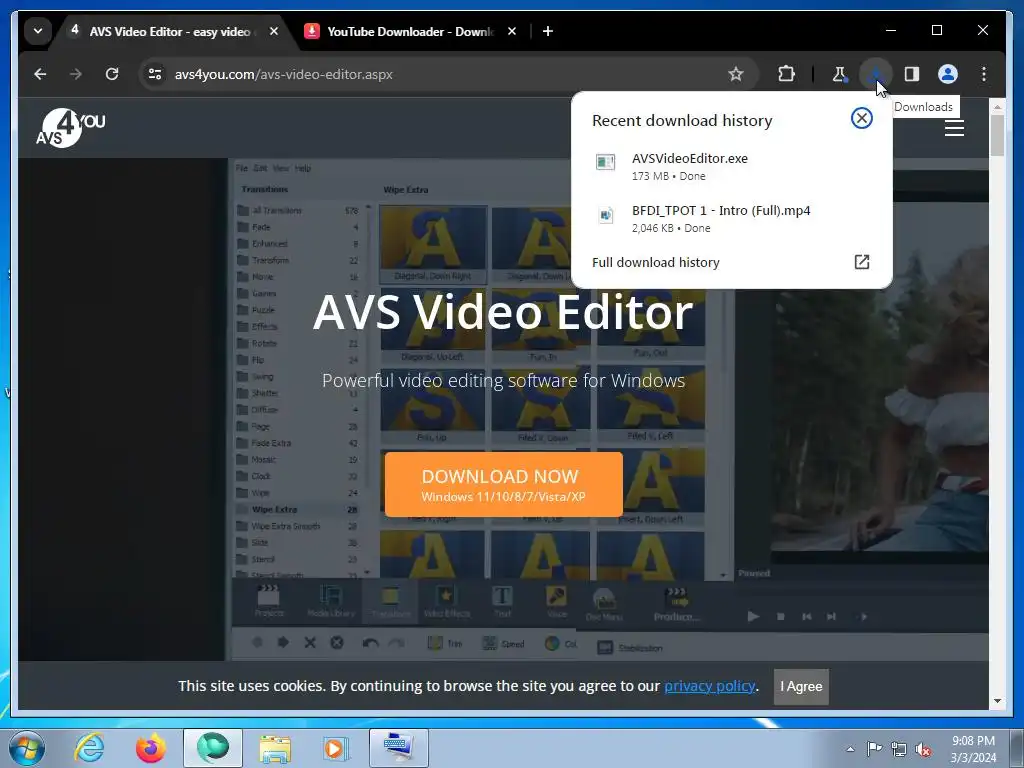The image size is (1024, 768).
Task: Click the mp4 file icon in downloads
Action: click(x=605, y=215)
